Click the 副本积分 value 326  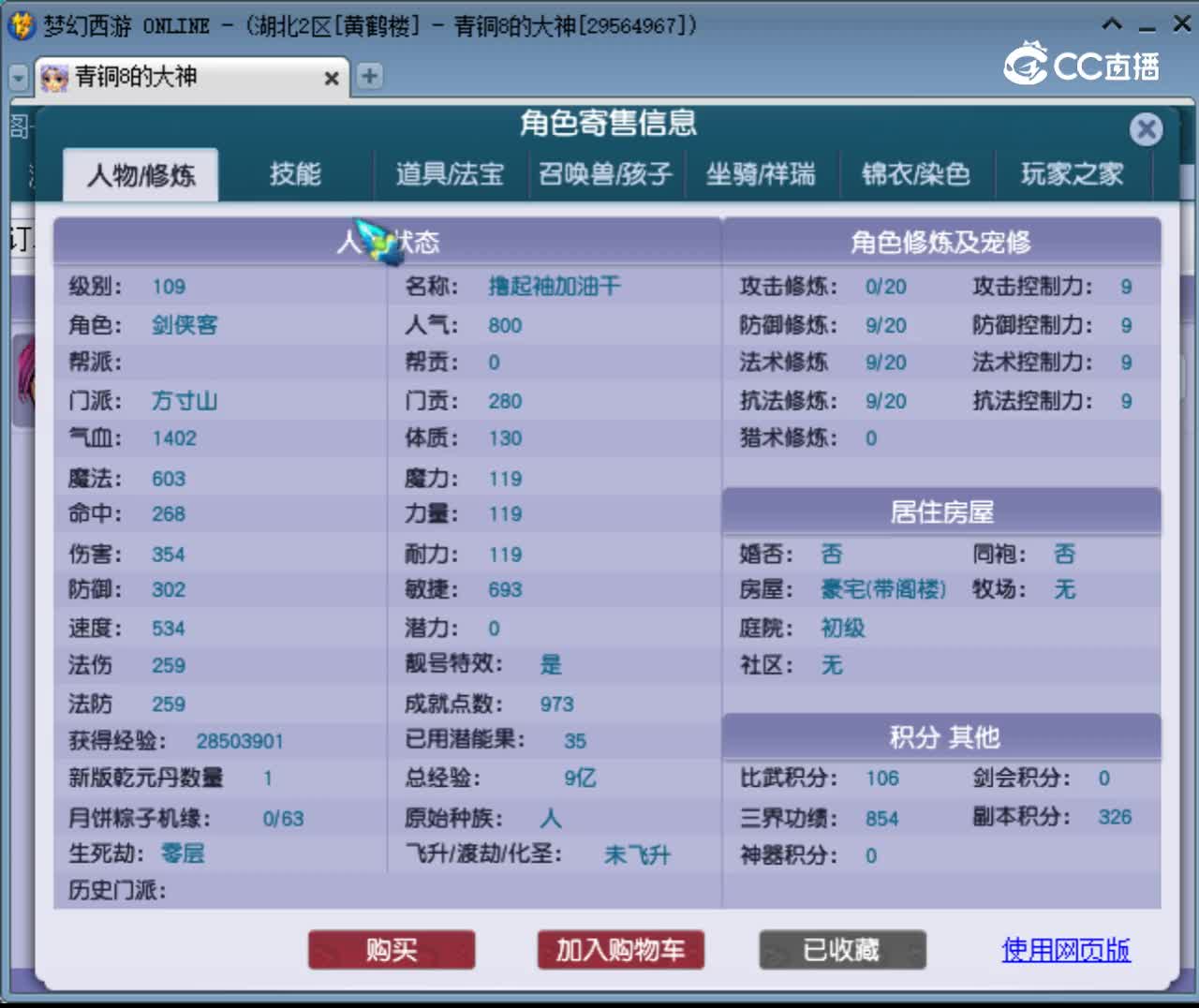(x=1115, y=816)
